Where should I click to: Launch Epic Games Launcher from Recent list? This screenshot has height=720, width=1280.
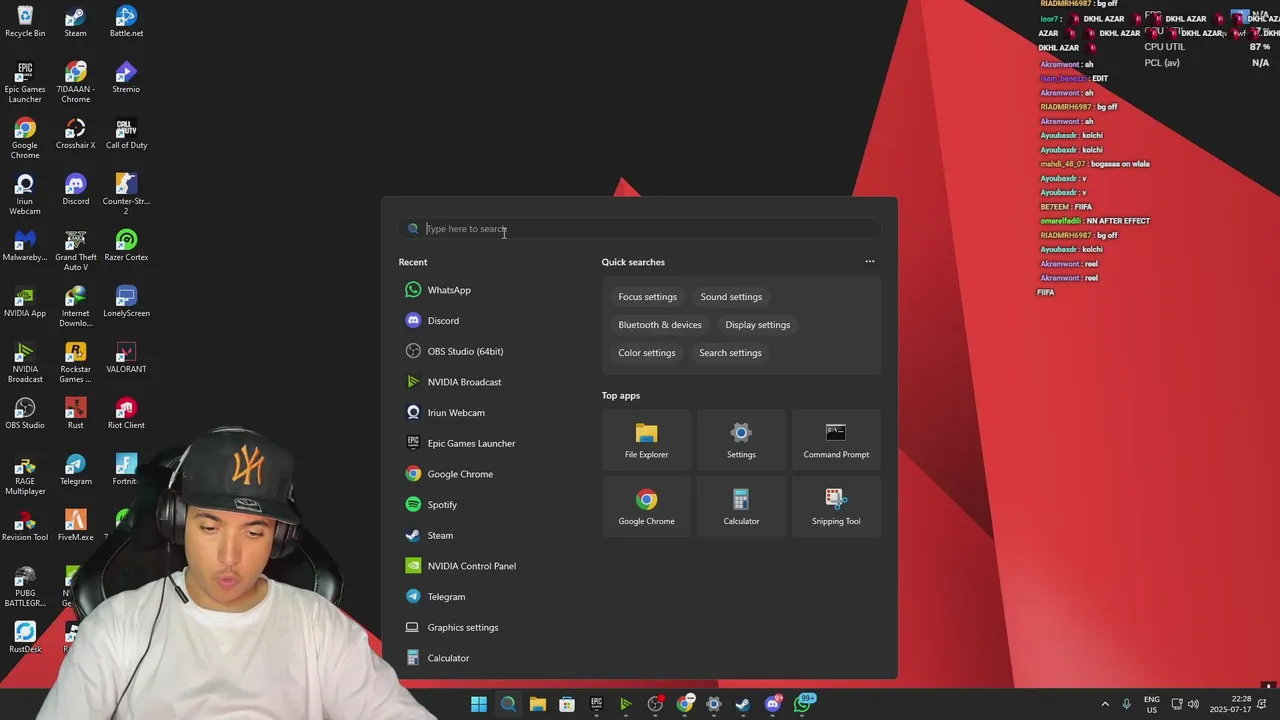tap(460, 443)
